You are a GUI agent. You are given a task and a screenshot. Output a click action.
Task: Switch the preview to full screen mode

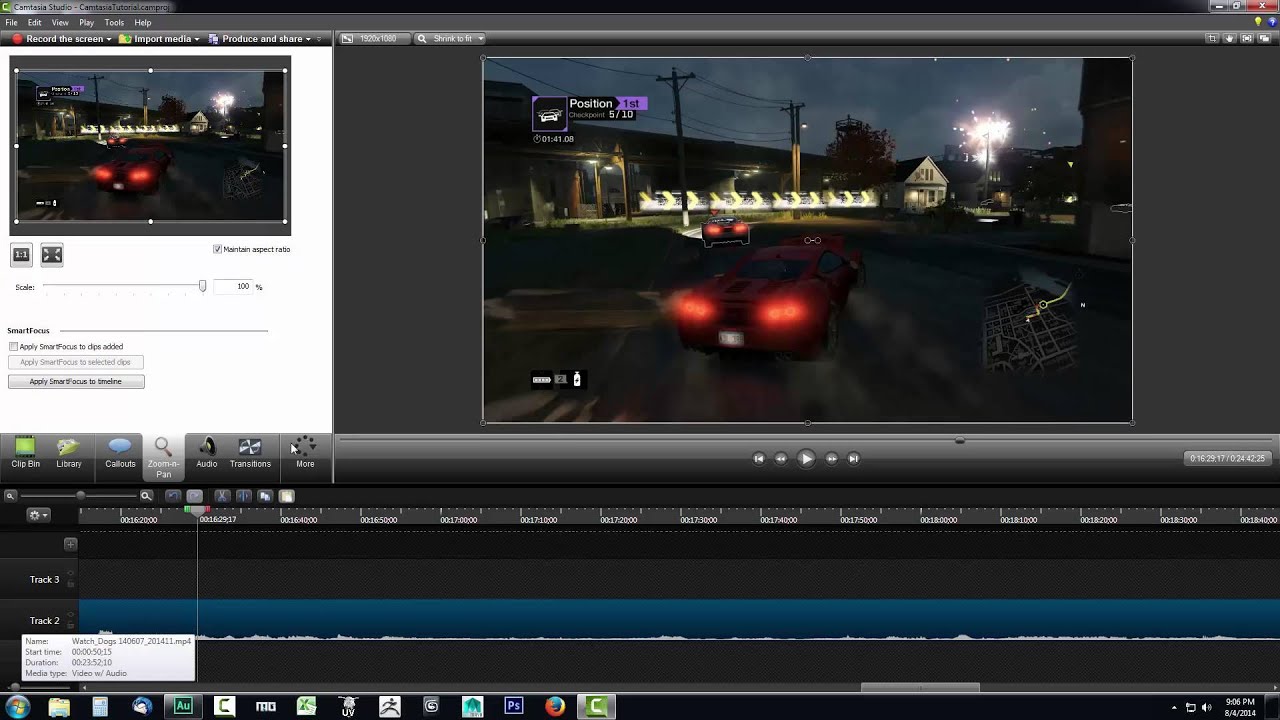(1247, 39)
